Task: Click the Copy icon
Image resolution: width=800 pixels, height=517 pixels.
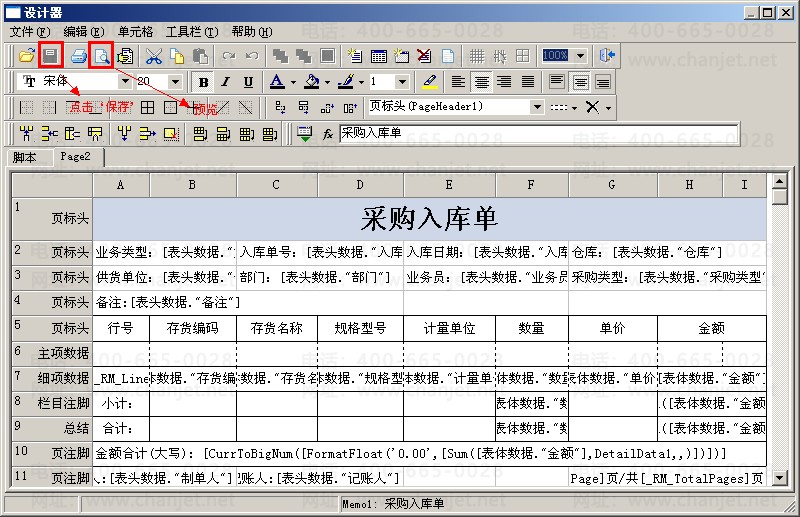Action: point(177,55)
